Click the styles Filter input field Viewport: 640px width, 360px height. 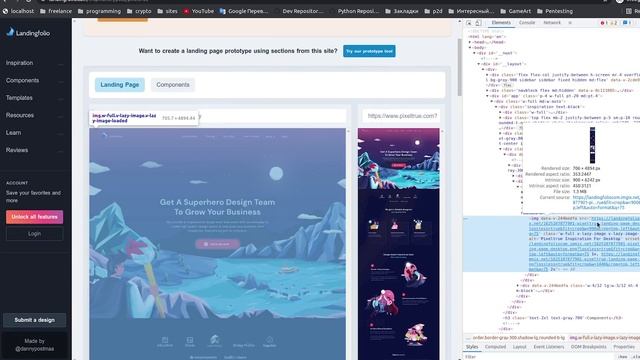tap(539, 357)
